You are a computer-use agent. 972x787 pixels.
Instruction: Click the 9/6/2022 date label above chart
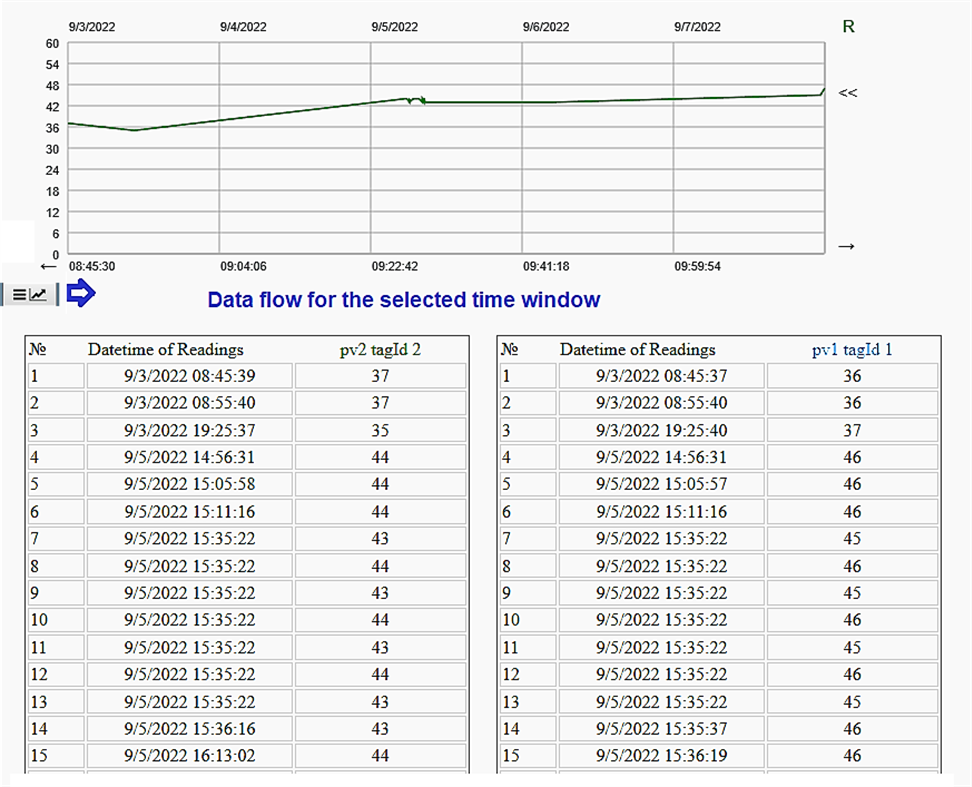(546, 27)
